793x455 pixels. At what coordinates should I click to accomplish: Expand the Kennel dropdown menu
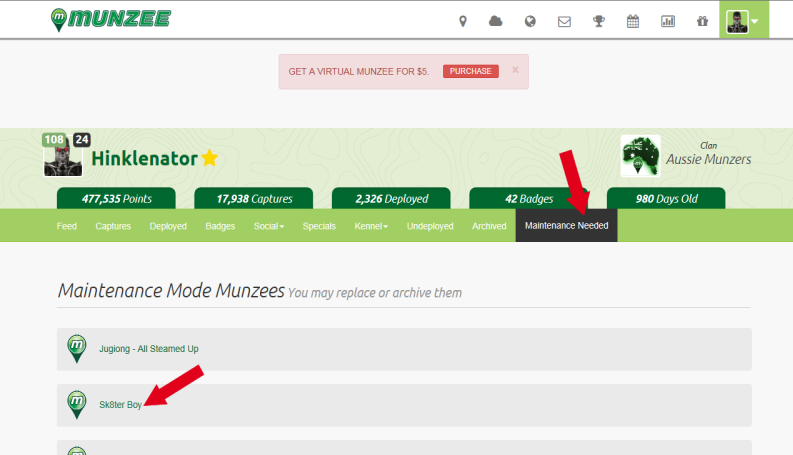click(x=371, y=226)
